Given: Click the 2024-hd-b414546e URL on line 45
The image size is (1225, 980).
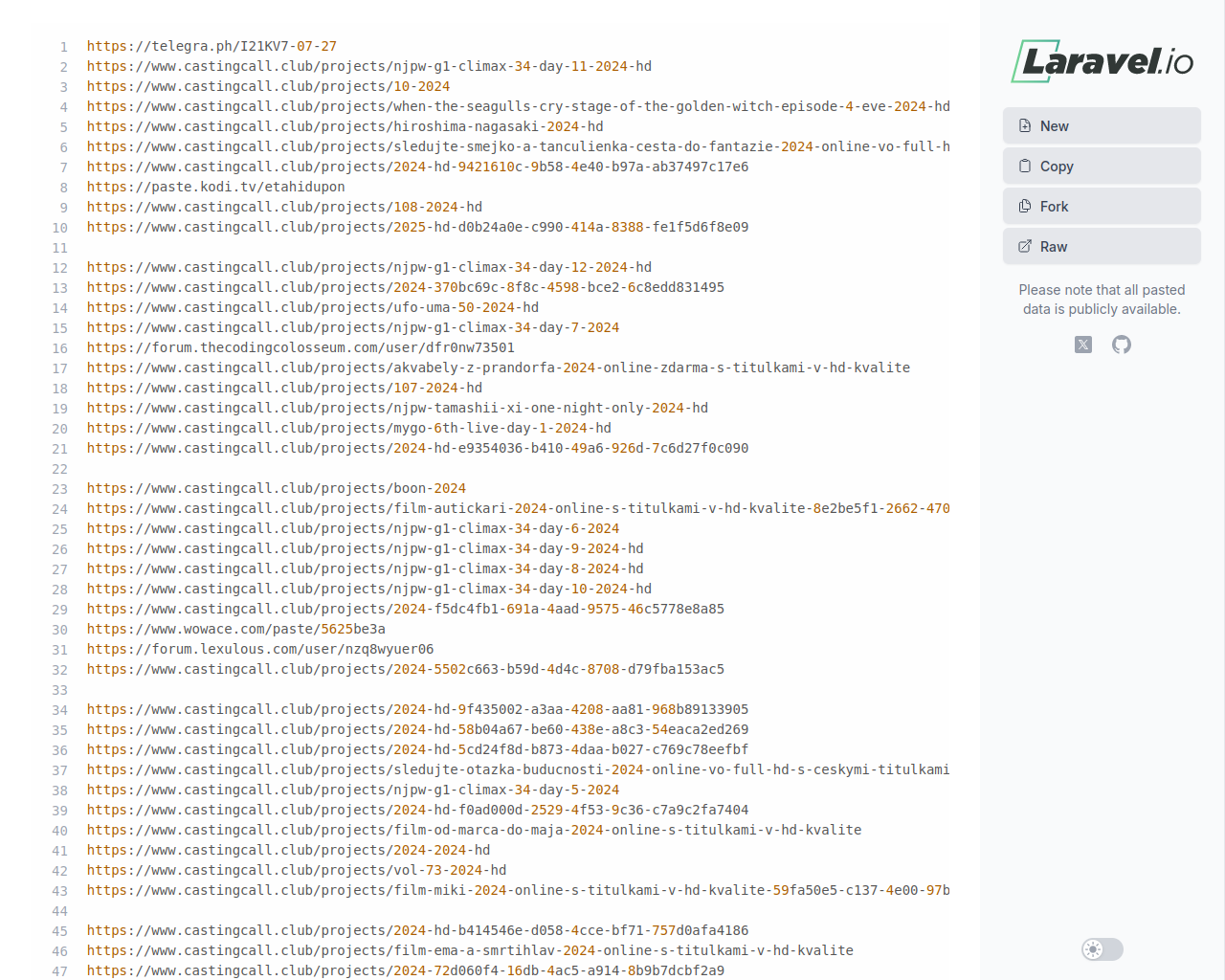Looking at the screenshot, I should [x=418, y=930].
